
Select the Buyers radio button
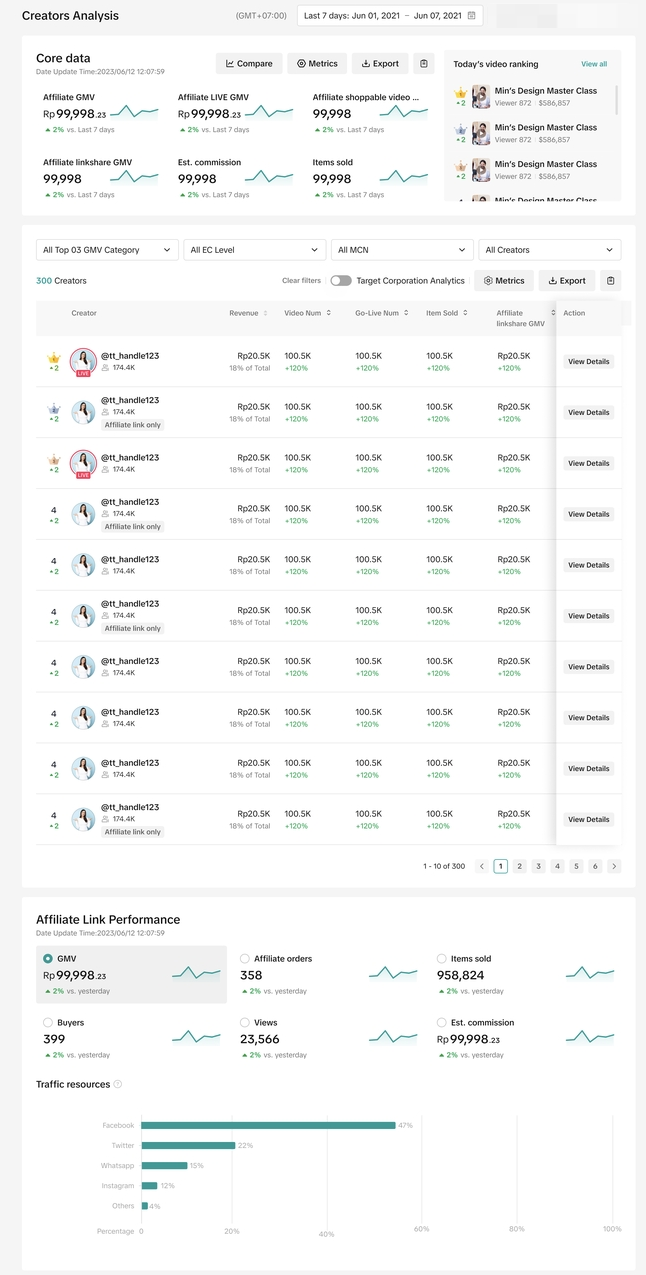[48, 1023]
